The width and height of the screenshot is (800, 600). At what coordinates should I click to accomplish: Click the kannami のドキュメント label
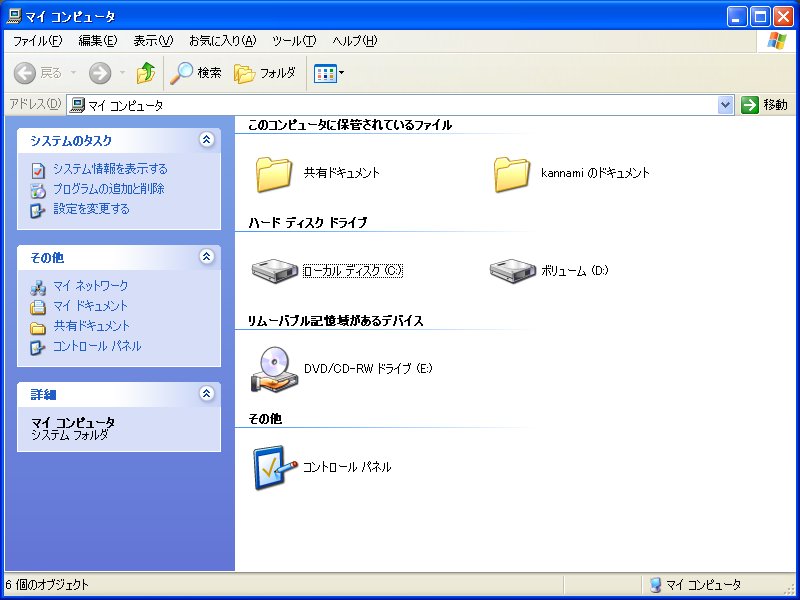pos(595,173)
